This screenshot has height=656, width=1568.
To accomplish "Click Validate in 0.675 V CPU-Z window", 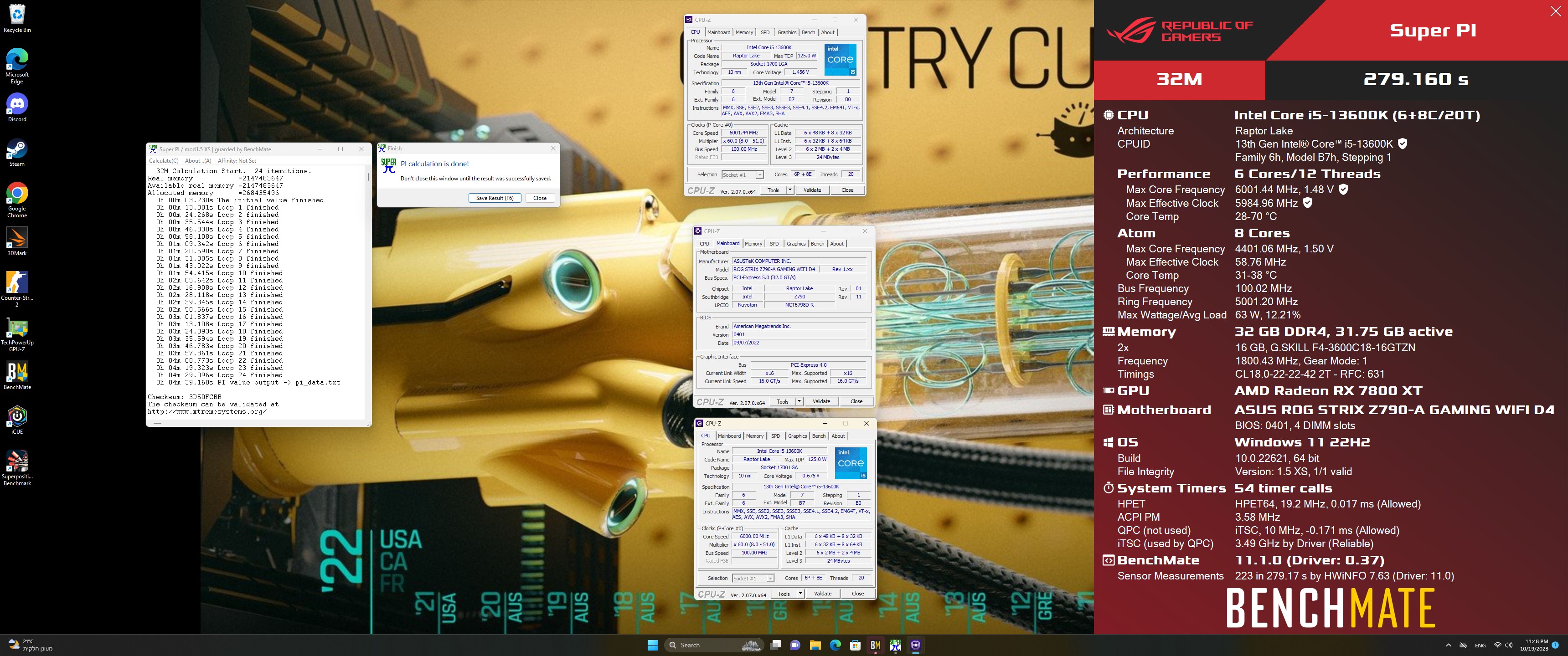I will [x=823, y=594].
